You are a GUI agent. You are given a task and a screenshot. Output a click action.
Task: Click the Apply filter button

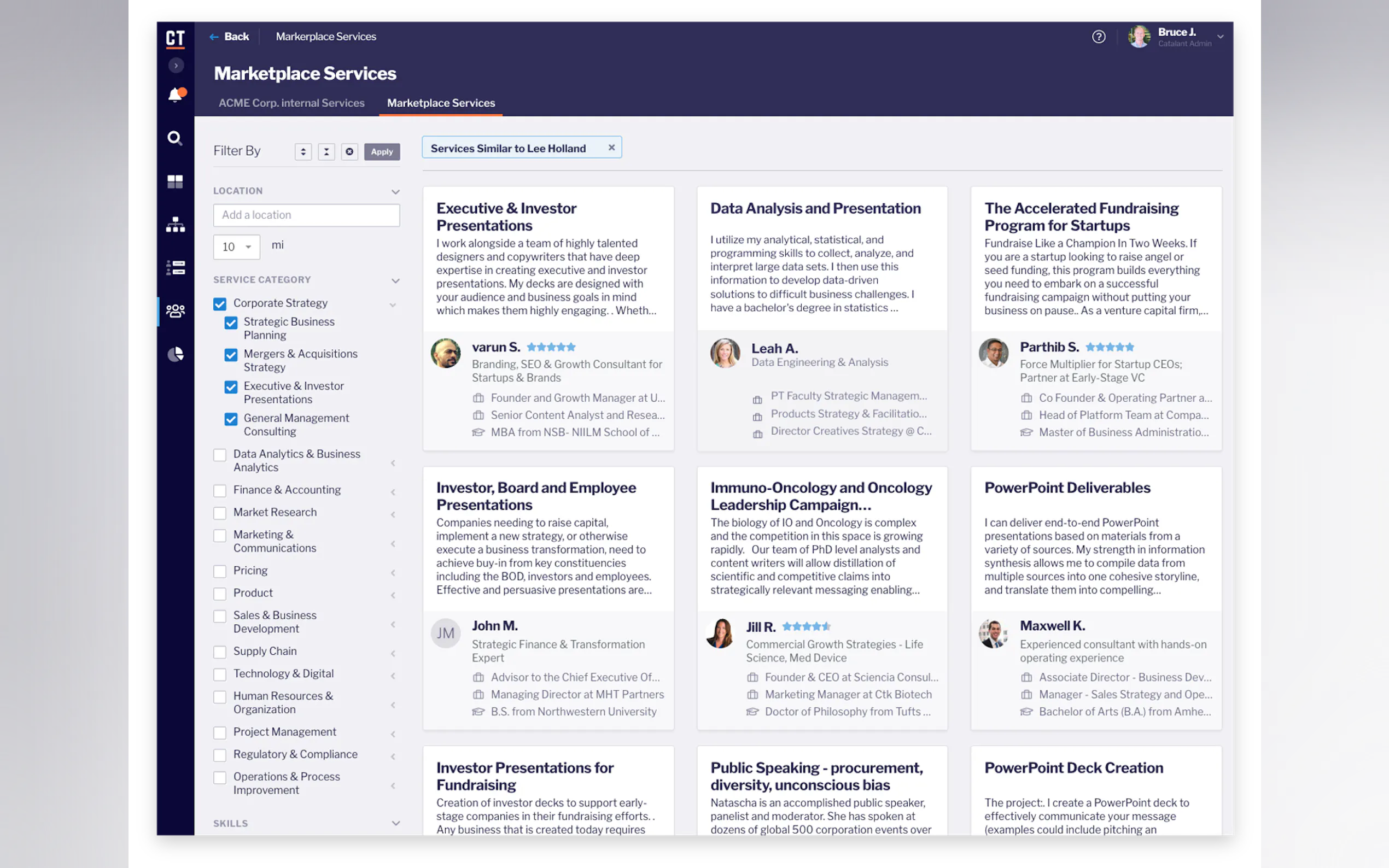(x=381, y=151)
